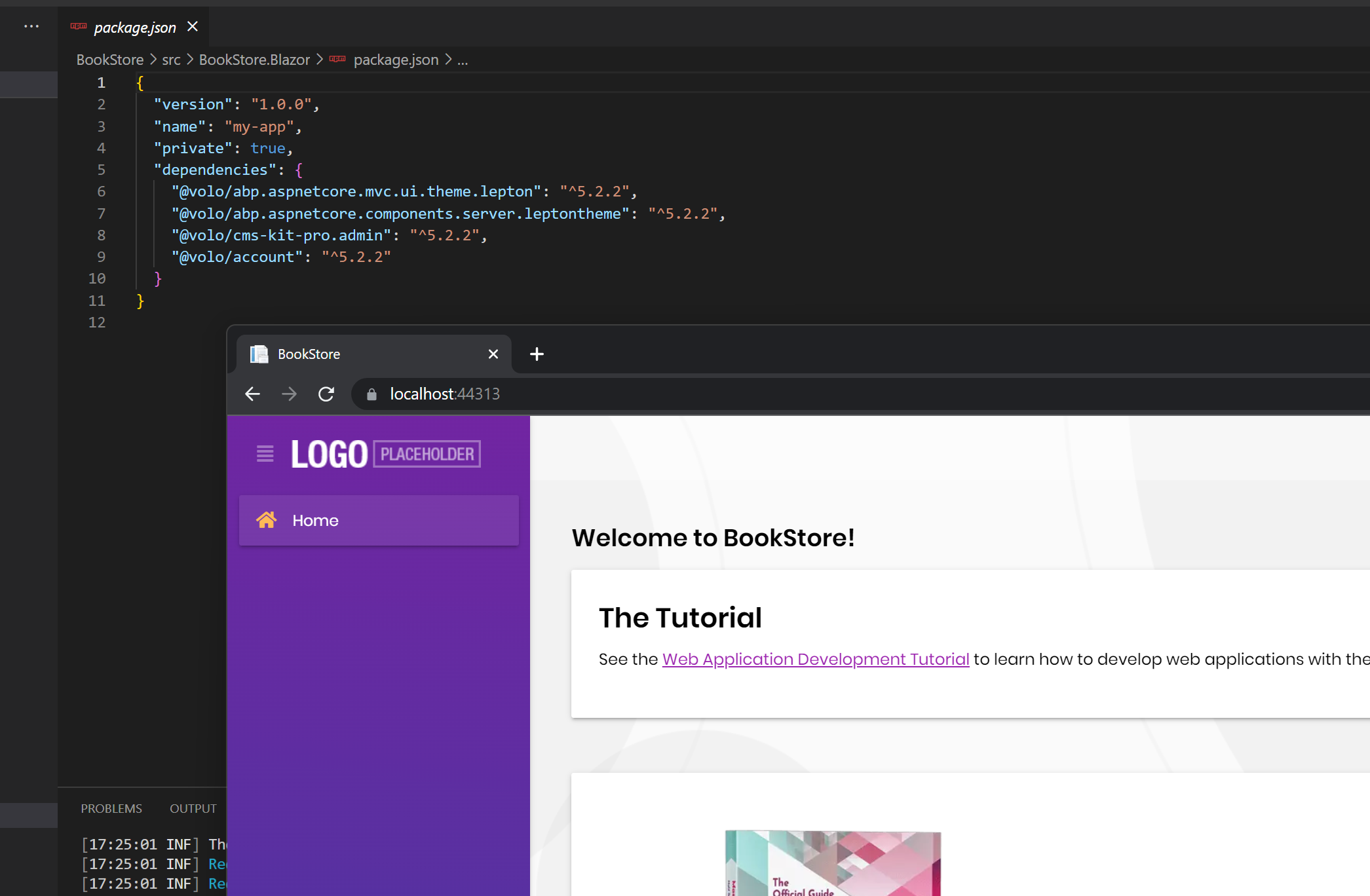The width and height of the screenshot is (1370, 896).
Task: Click the lock icon in the address bar
Action: 371,394
